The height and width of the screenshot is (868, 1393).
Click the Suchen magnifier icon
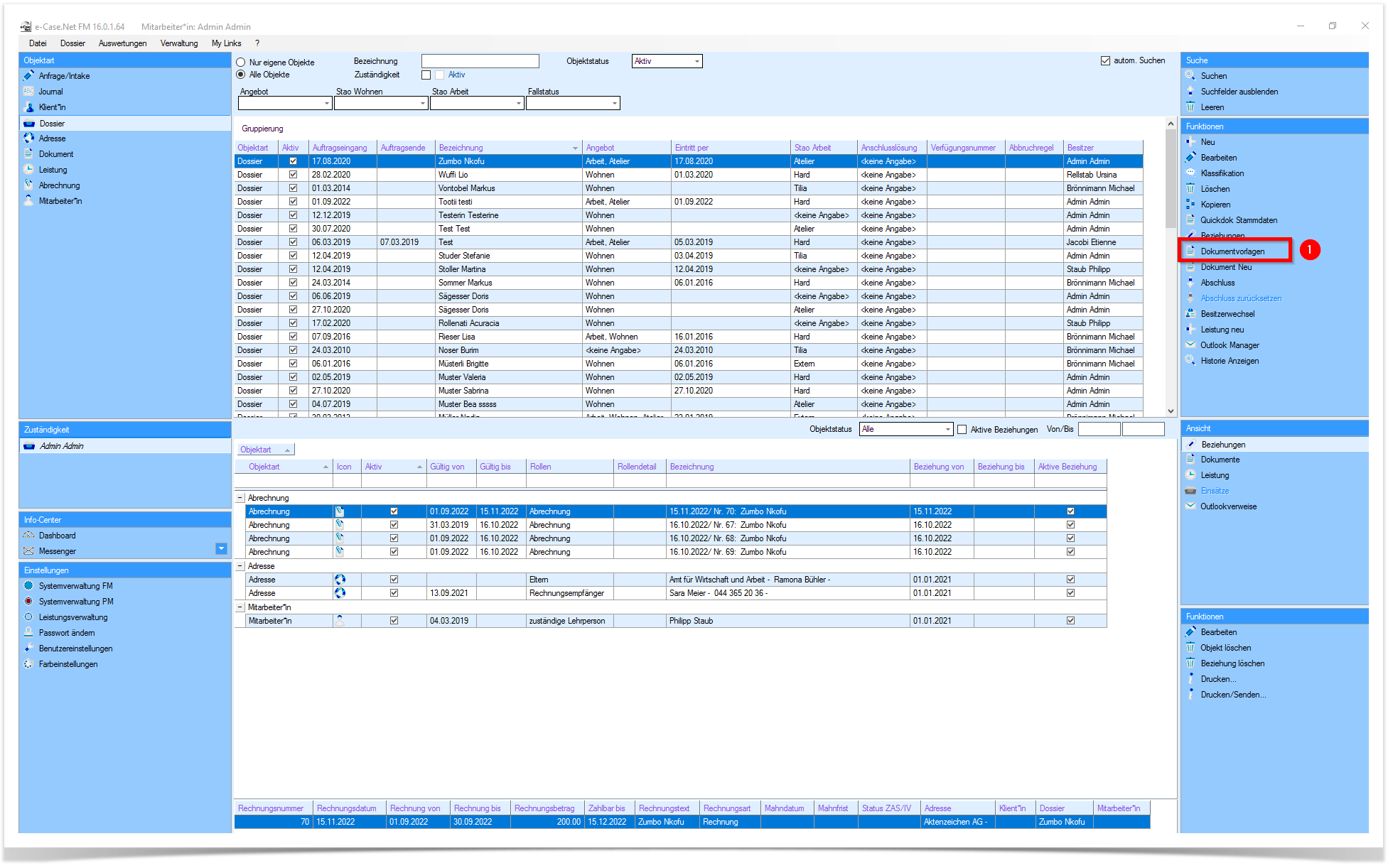point(1190,75)
